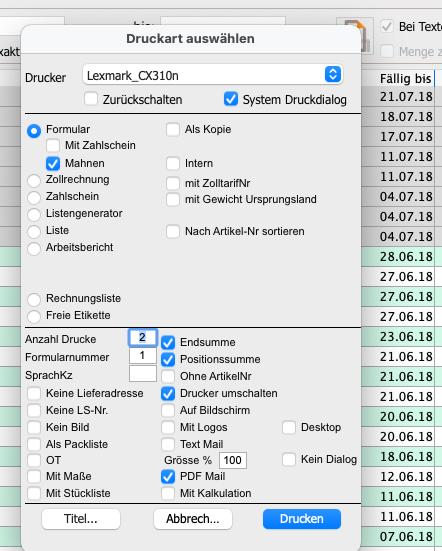Focus the SprachKz text field
Screen dimensions: 442x551
[x=143, y=374]
